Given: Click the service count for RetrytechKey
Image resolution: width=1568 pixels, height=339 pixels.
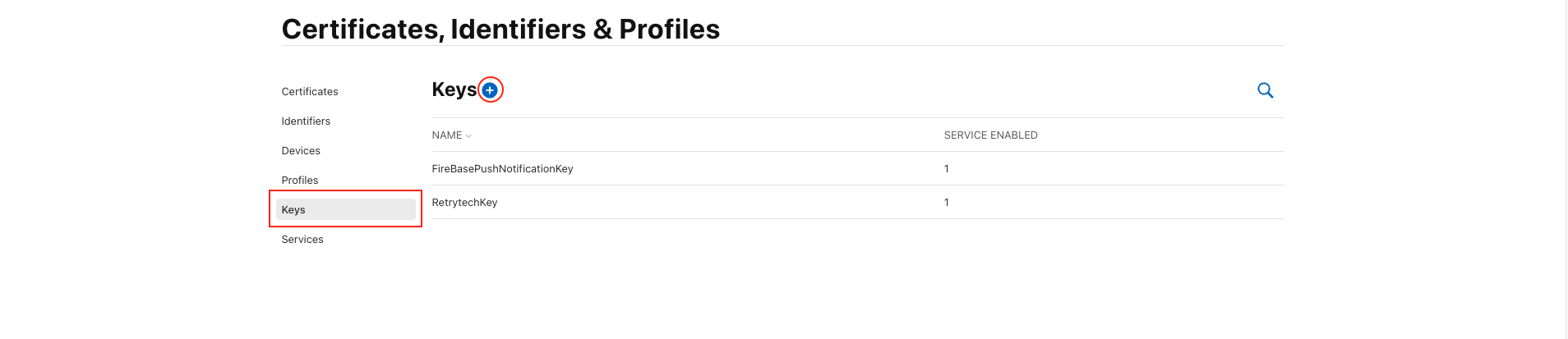Looking at the screenshot, I should [x=947, y=203].
